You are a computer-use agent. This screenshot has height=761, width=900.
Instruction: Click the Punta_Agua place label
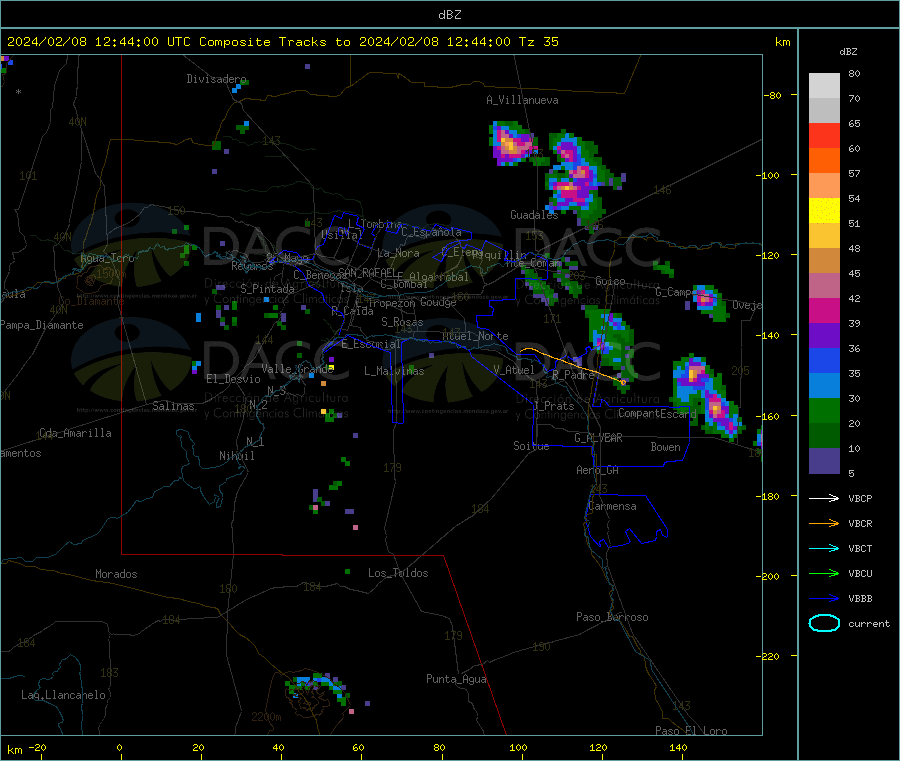[x=456, y=679]
